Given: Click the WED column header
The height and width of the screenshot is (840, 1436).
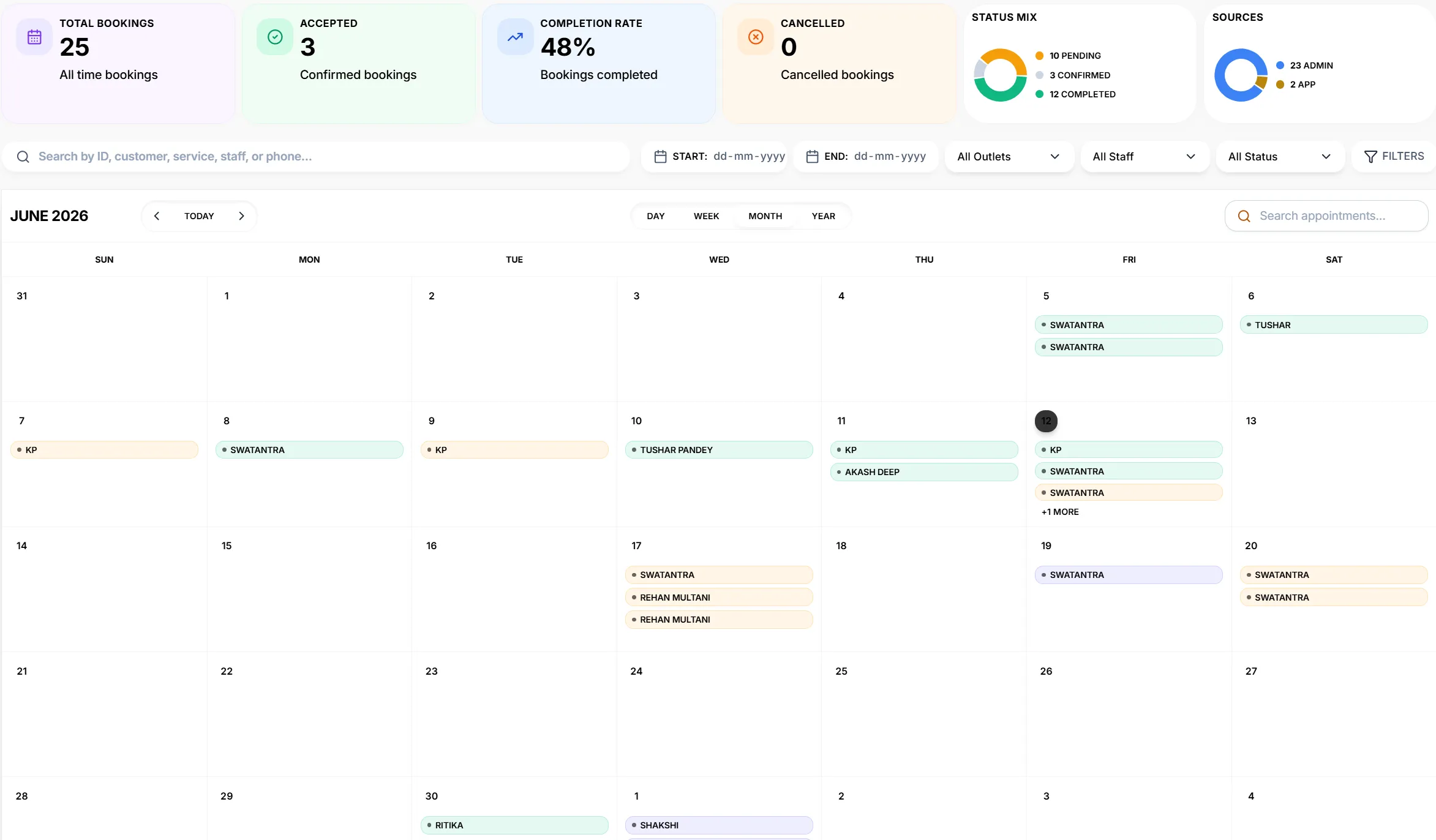Looking at the screenshot, I should (719, 260).
